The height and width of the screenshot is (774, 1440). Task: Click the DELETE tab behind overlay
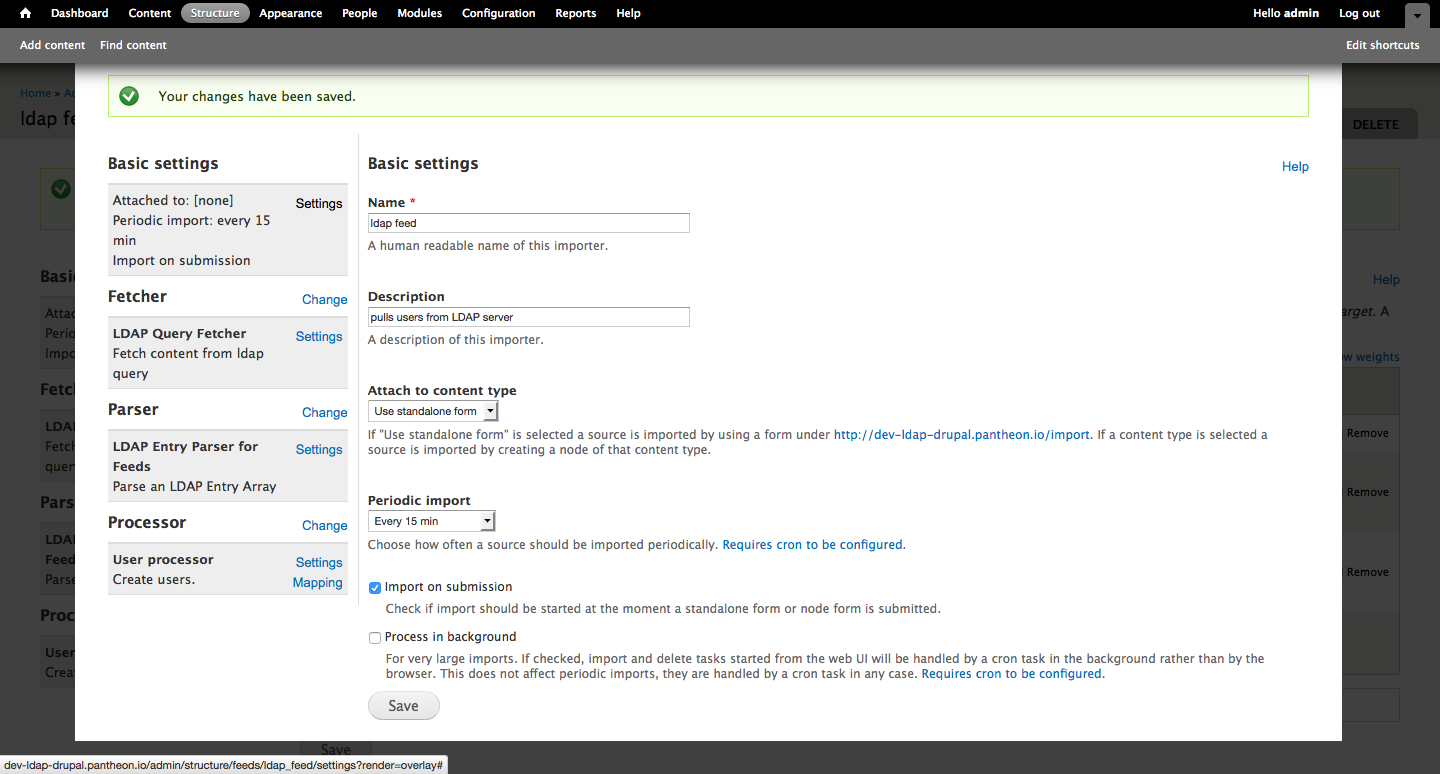pos(1376,125)
